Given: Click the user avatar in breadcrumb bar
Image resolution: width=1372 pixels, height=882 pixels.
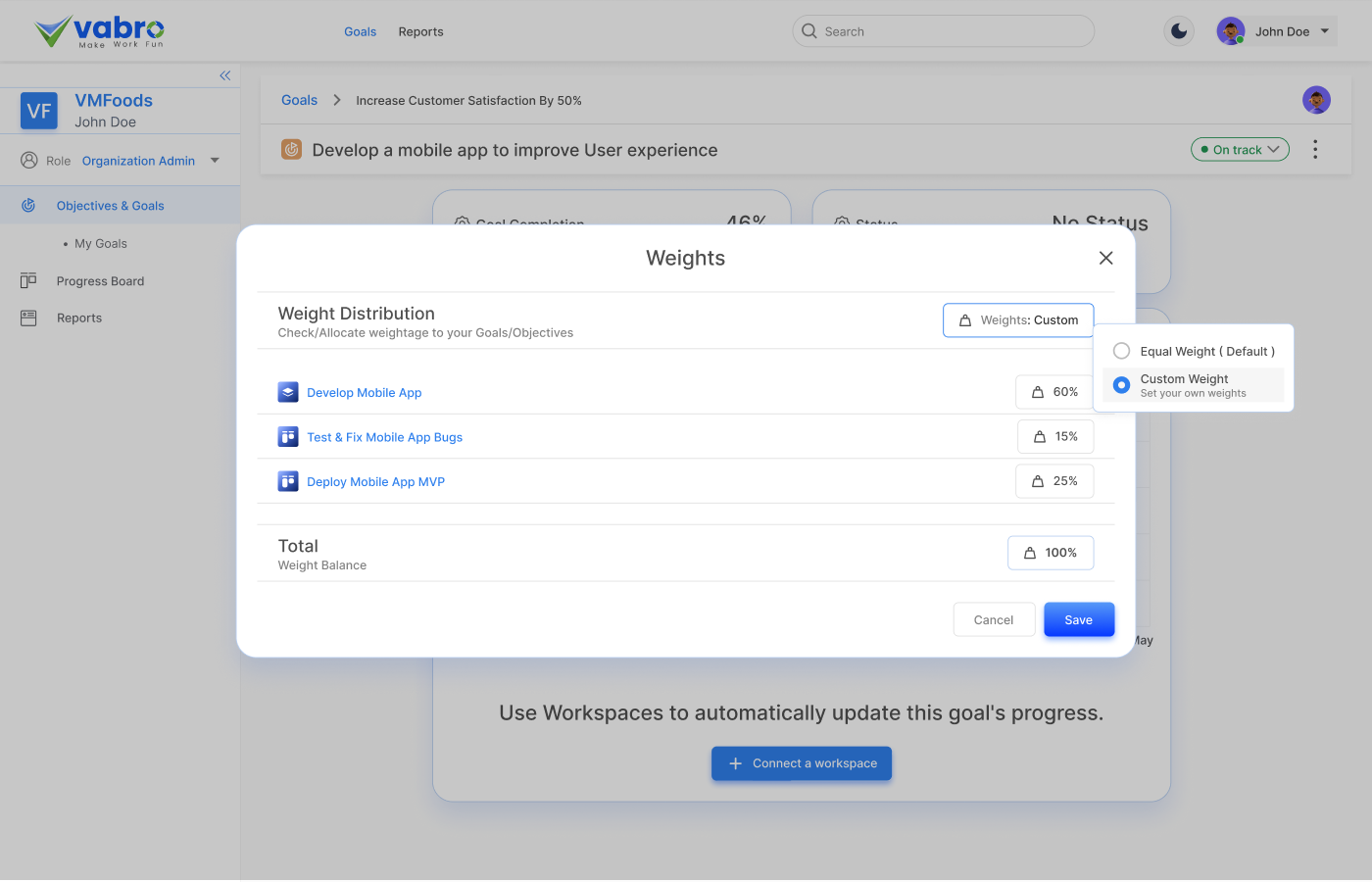Looking at the screenshot, I should coord(1316,100).
